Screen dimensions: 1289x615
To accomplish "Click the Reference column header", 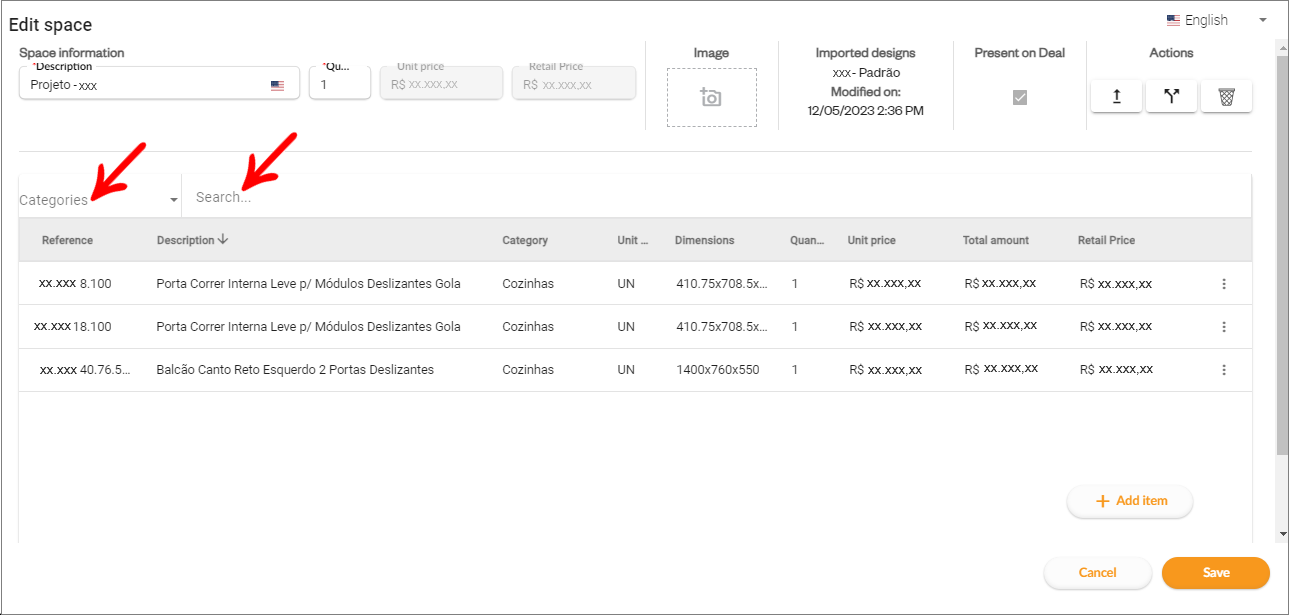I will 67,240.
